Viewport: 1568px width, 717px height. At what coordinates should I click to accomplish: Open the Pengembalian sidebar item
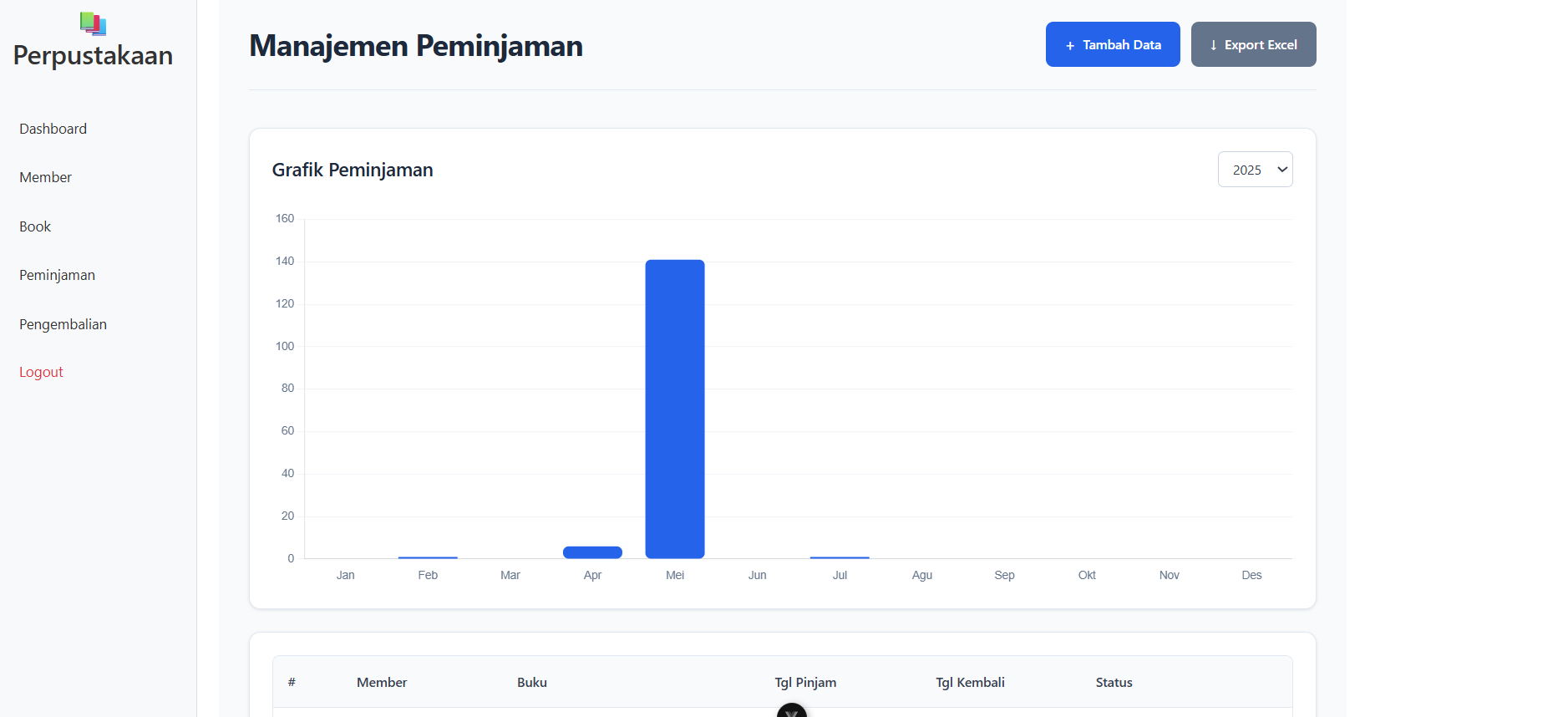(x=63, y=324)
